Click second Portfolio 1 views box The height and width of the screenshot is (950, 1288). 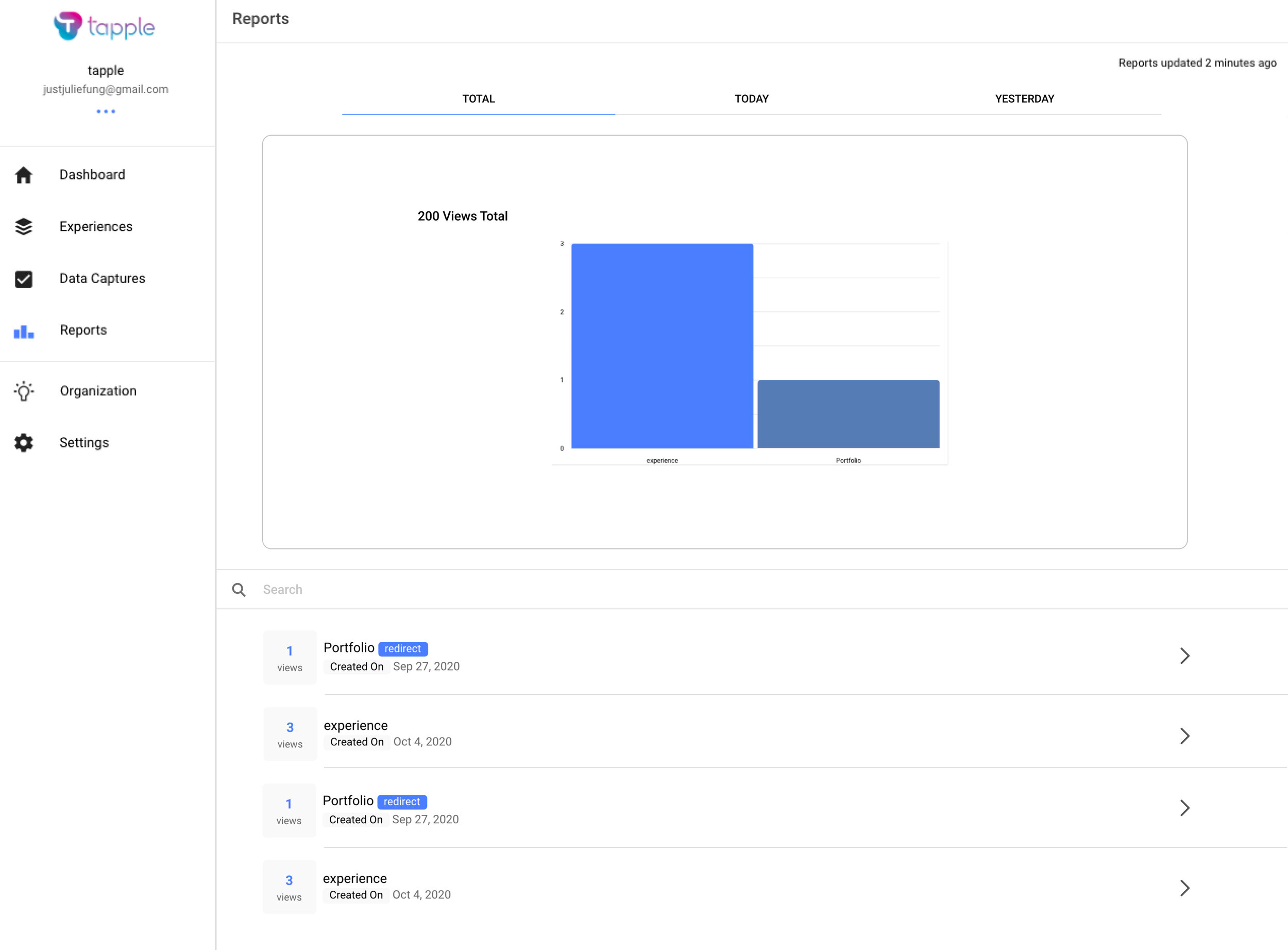click(289, 810)
